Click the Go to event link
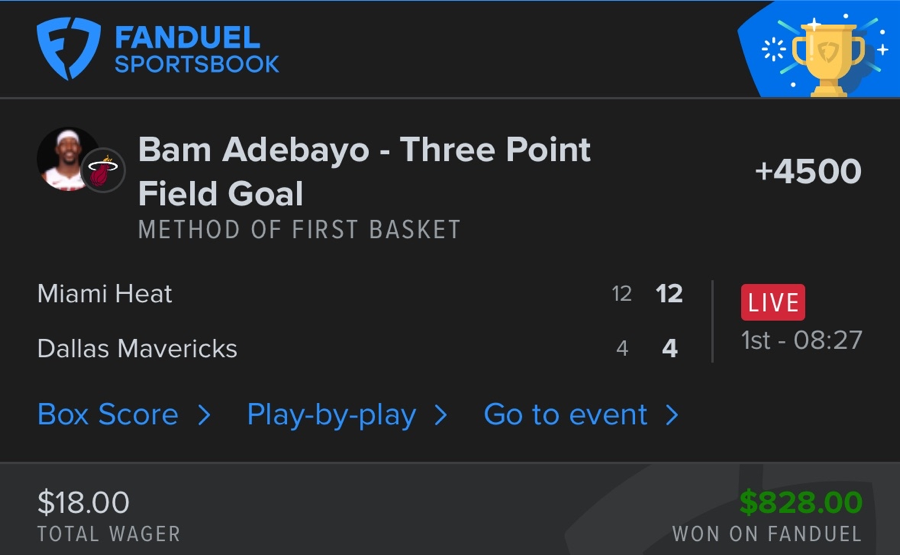The width and height of the screenshot is (900, 555). point(565,414)
